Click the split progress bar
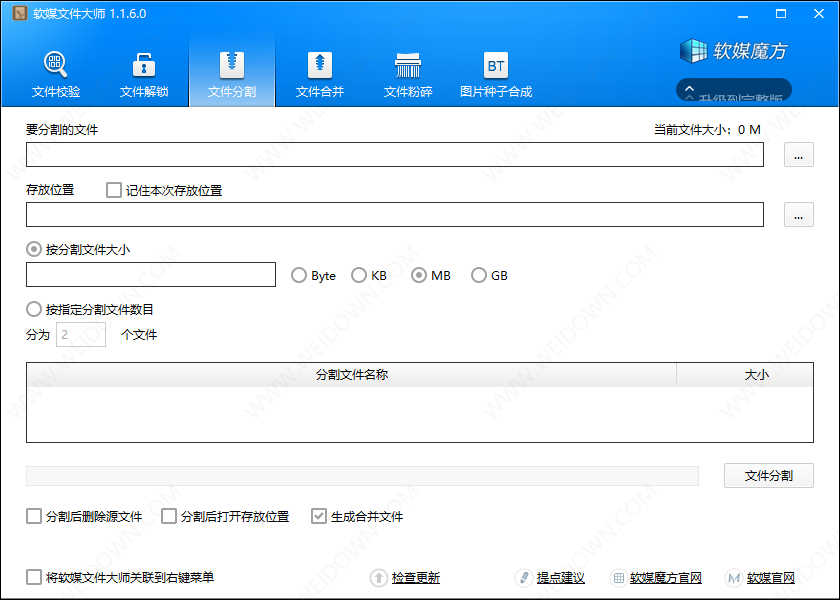 pyautogui.click(x=362, y=476)
